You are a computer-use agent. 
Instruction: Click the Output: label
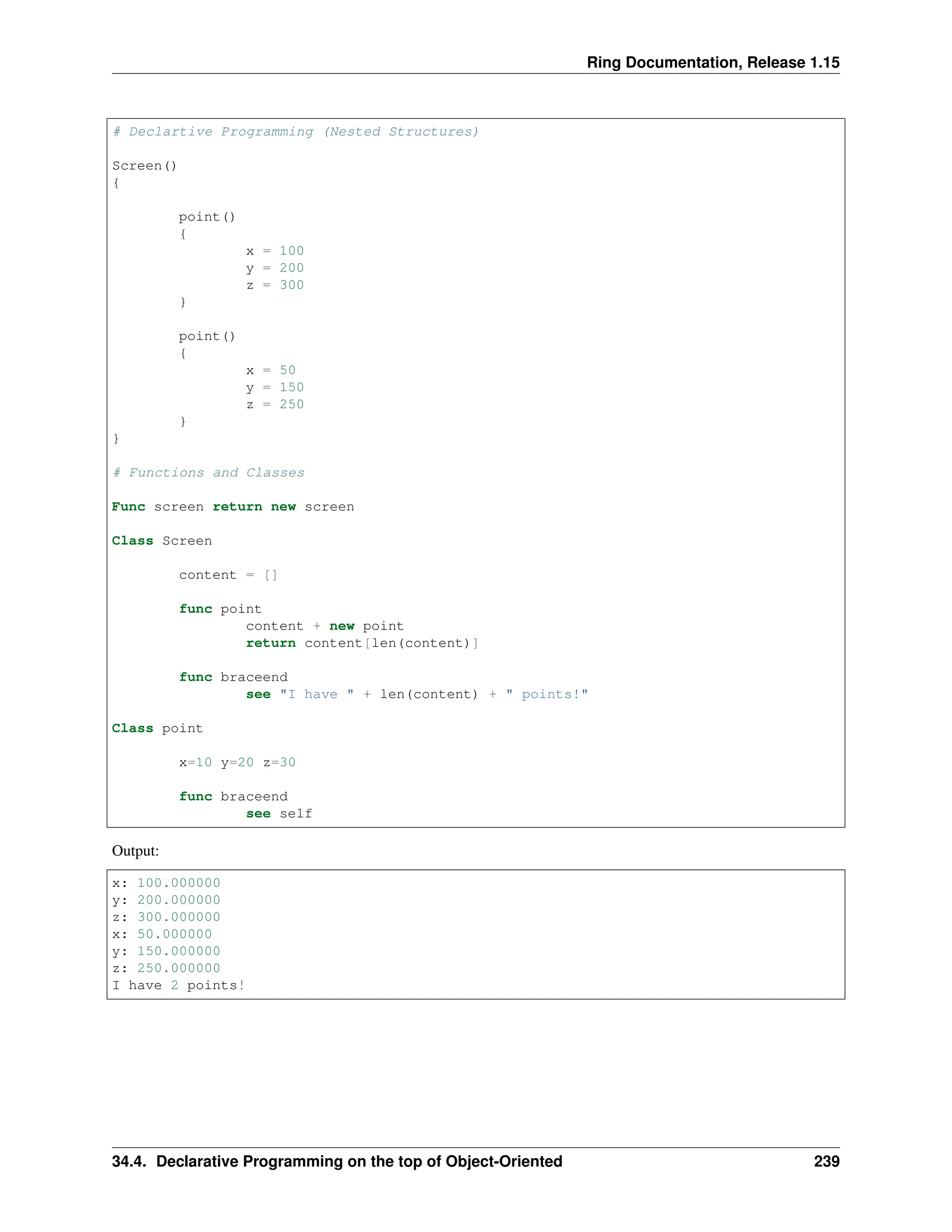pos(135,851)
